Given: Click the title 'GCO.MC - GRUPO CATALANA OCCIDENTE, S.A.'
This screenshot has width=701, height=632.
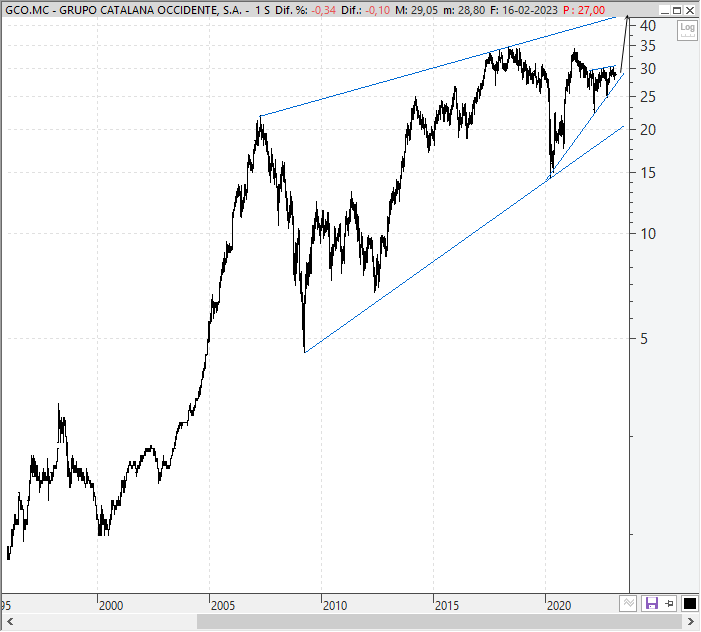Looking at the screenshot, I should [124, 10].
